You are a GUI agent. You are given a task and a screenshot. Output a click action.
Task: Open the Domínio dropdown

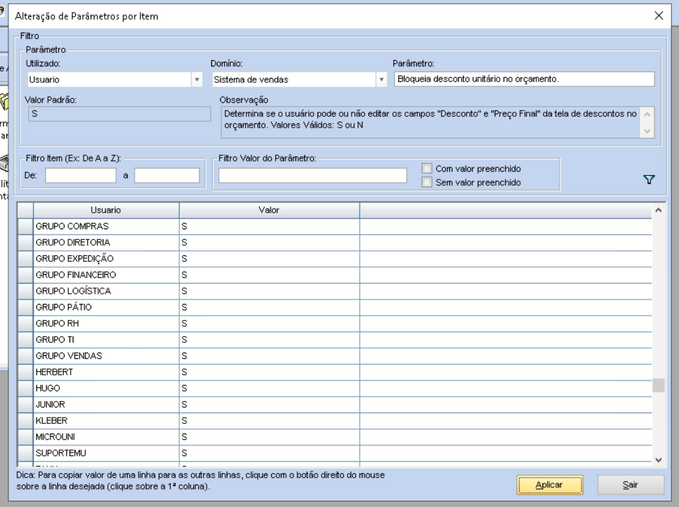tap(381, 80)
